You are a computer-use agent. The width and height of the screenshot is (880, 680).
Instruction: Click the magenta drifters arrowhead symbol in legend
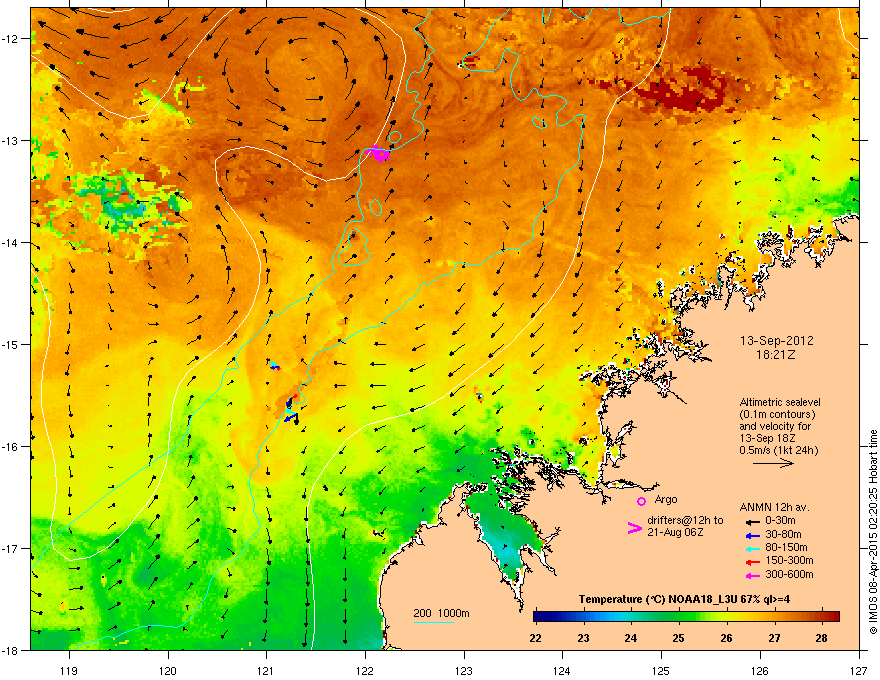(x=634, y=528)
